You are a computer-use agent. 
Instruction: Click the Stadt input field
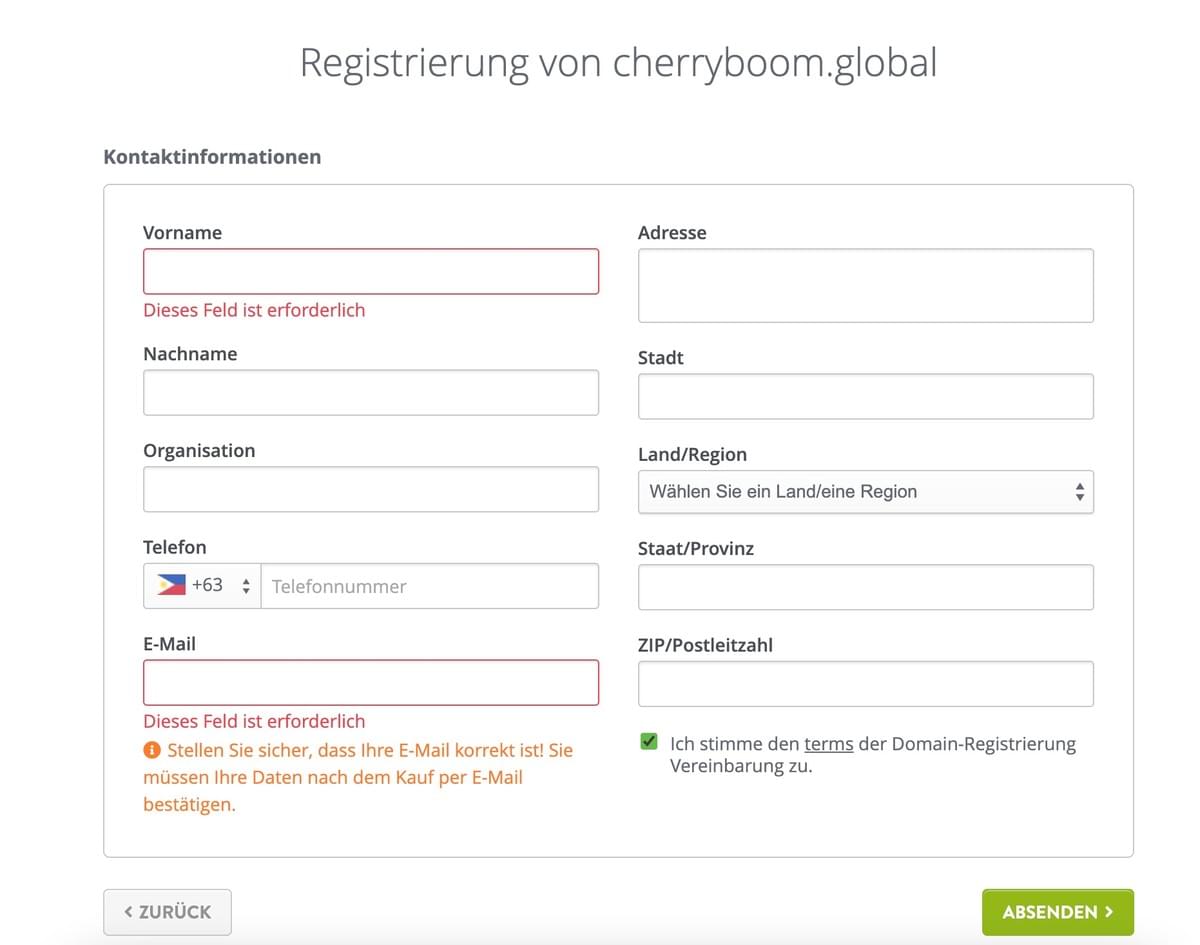tap(865, 396)
